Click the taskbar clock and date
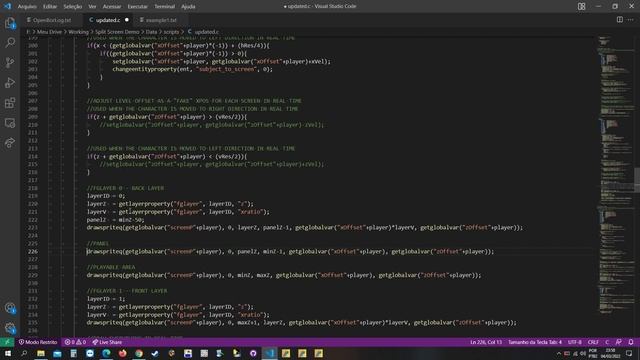The image size is (640, 360). point(611,353)
